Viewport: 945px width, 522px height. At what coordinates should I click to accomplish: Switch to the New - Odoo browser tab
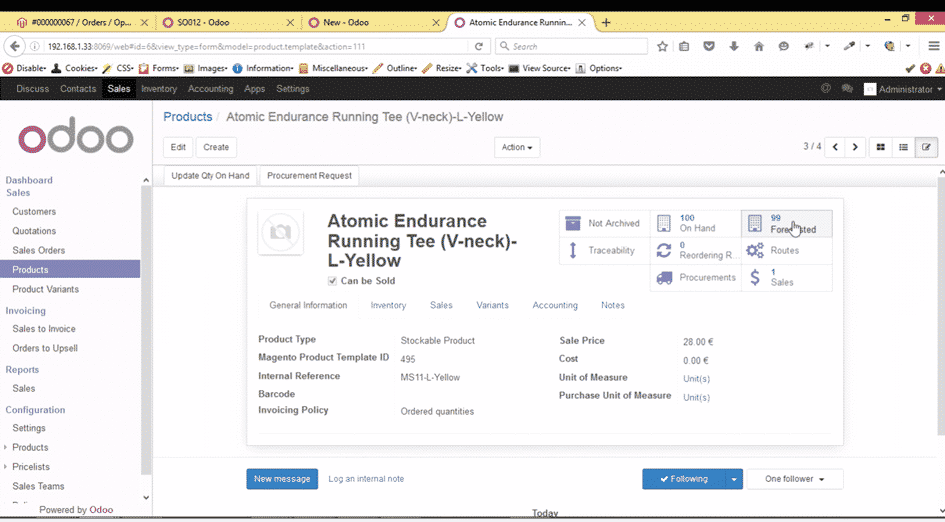(374, 22)
